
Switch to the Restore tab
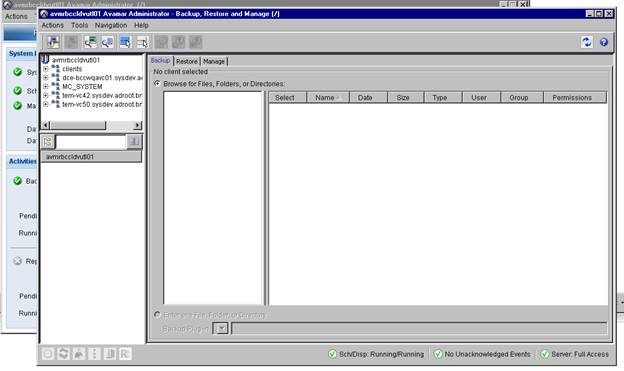[187, 61]
